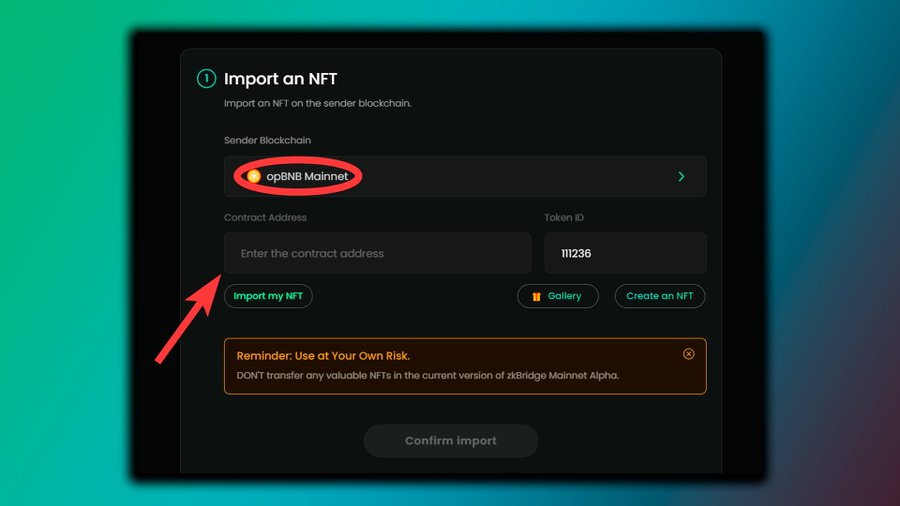The image size is (900, 506).
Task: Click the gift icon on Gallery
Action: (x=536, y=297)
